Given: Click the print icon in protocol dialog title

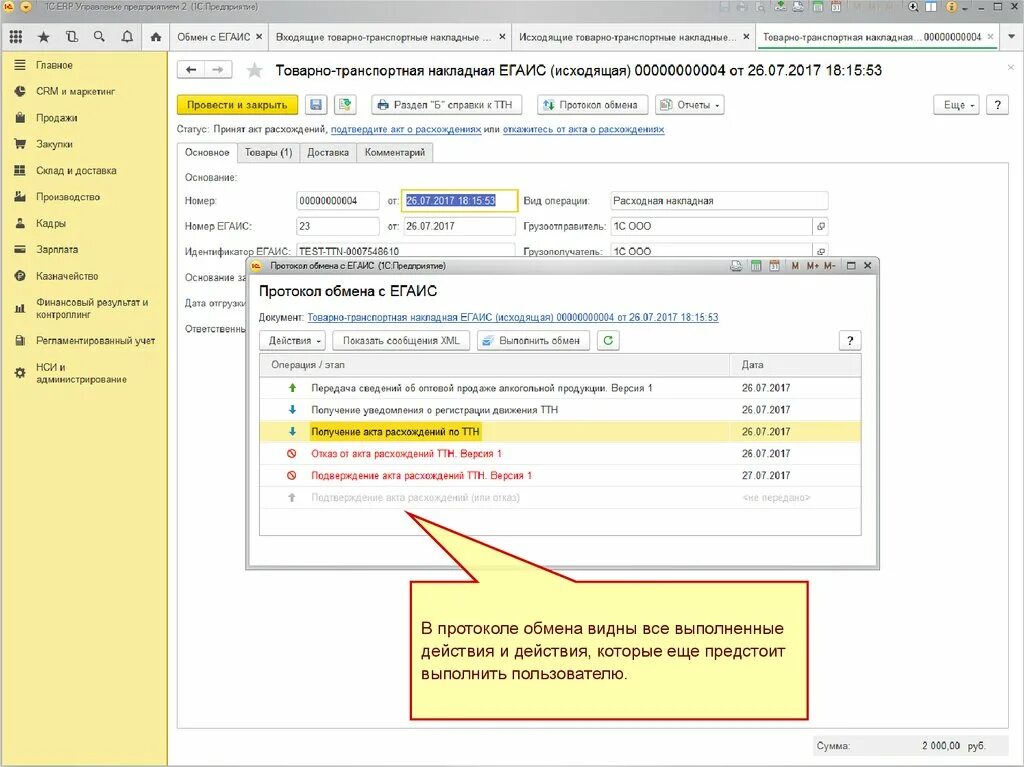Looking at the screenshot, I should [736, 266].
